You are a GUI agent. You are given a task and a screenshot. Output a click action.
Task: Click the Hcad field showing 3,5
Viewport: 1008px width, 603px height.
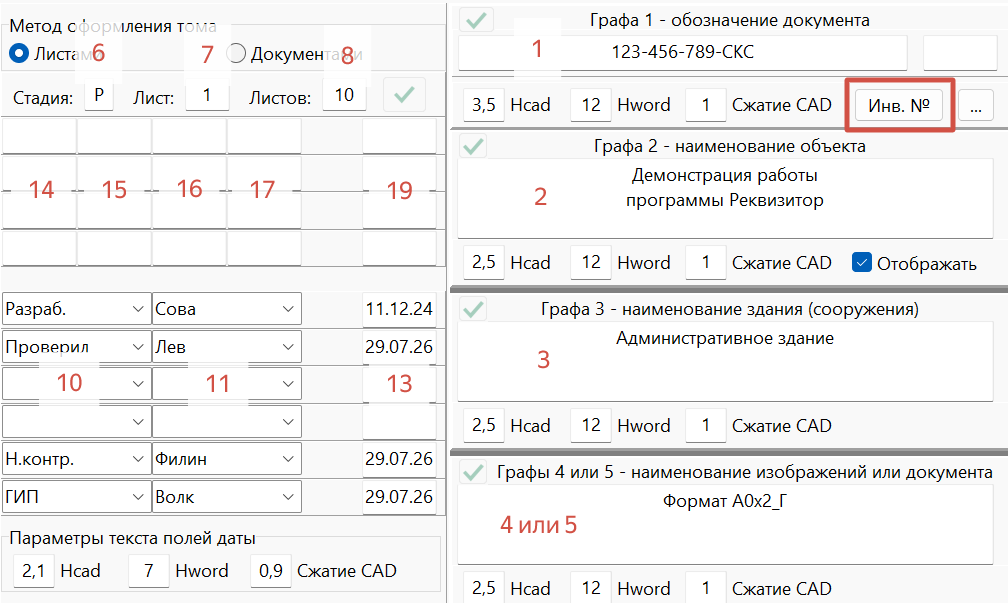pyautogui.click(x=483, y=105)
